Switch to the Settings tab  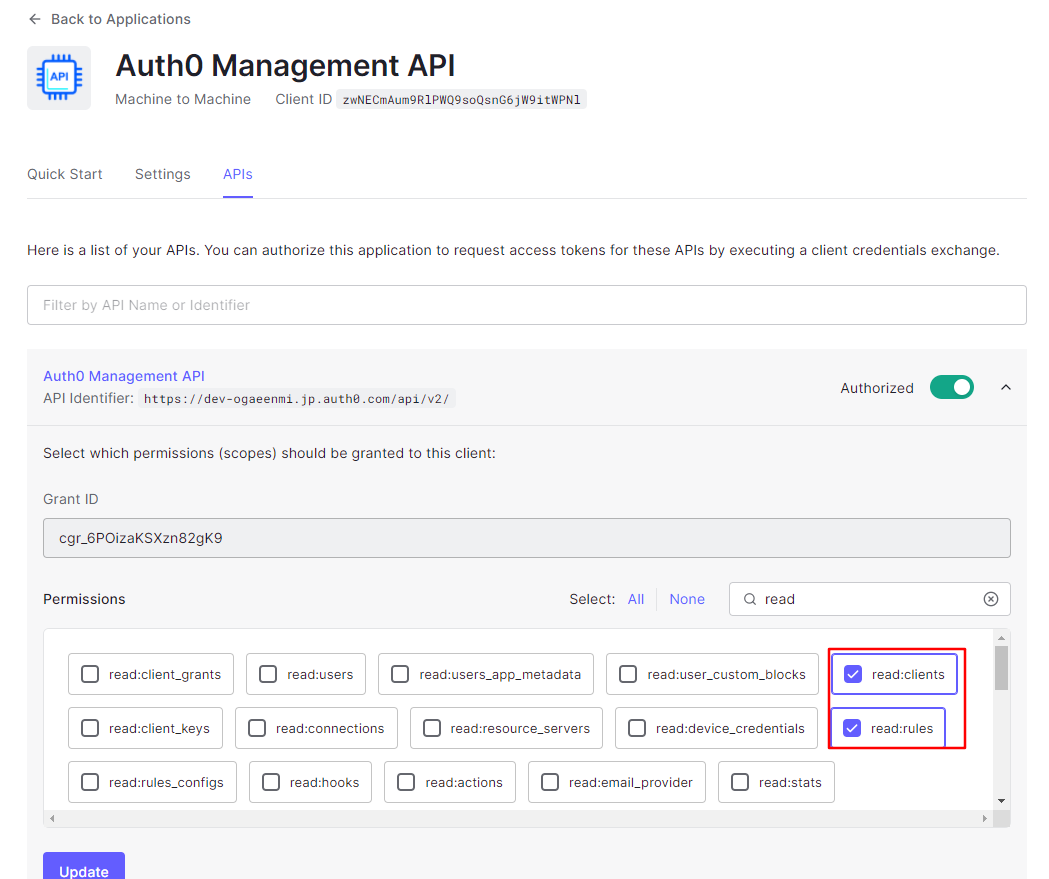pos(163,174)
